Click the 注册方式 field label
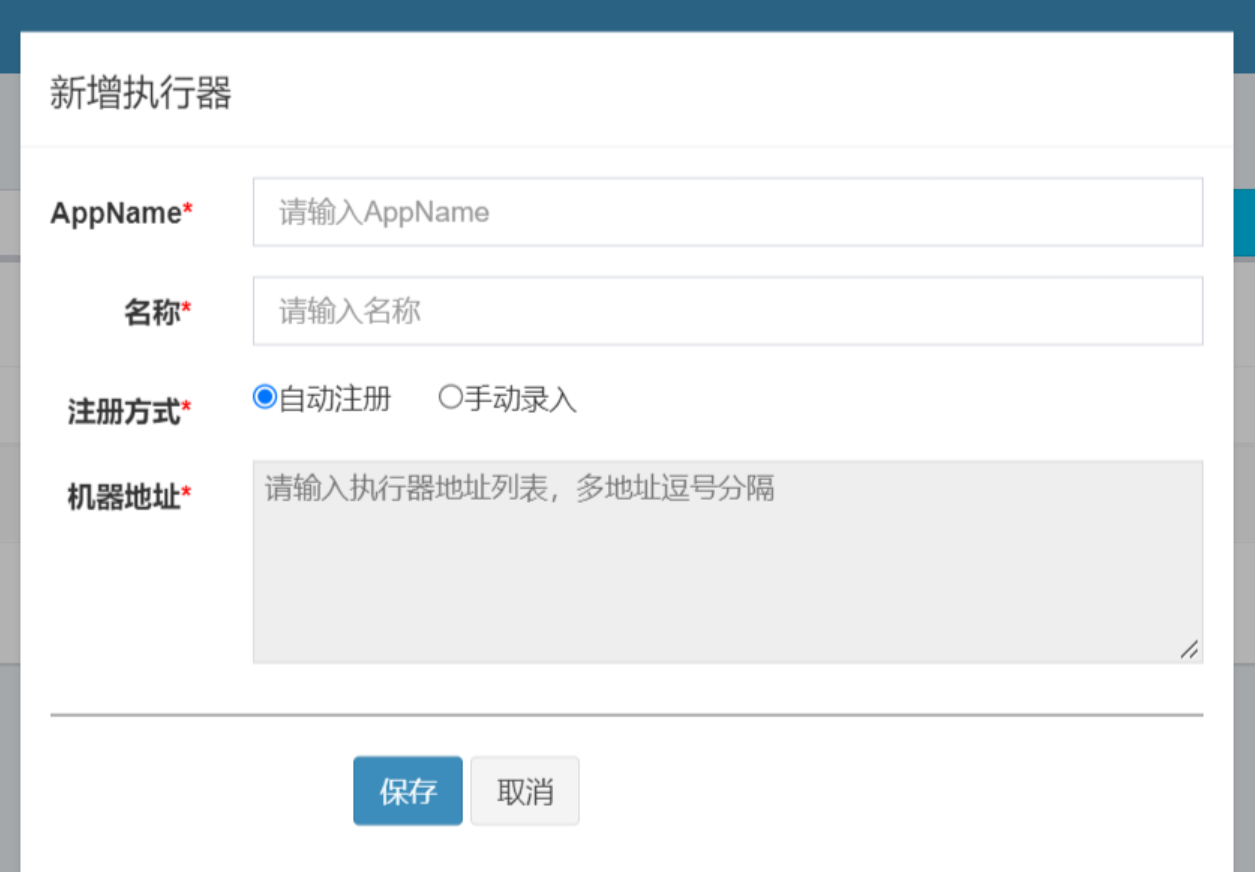This screenshot has height=872, width=1255. [x=124, y=411]
